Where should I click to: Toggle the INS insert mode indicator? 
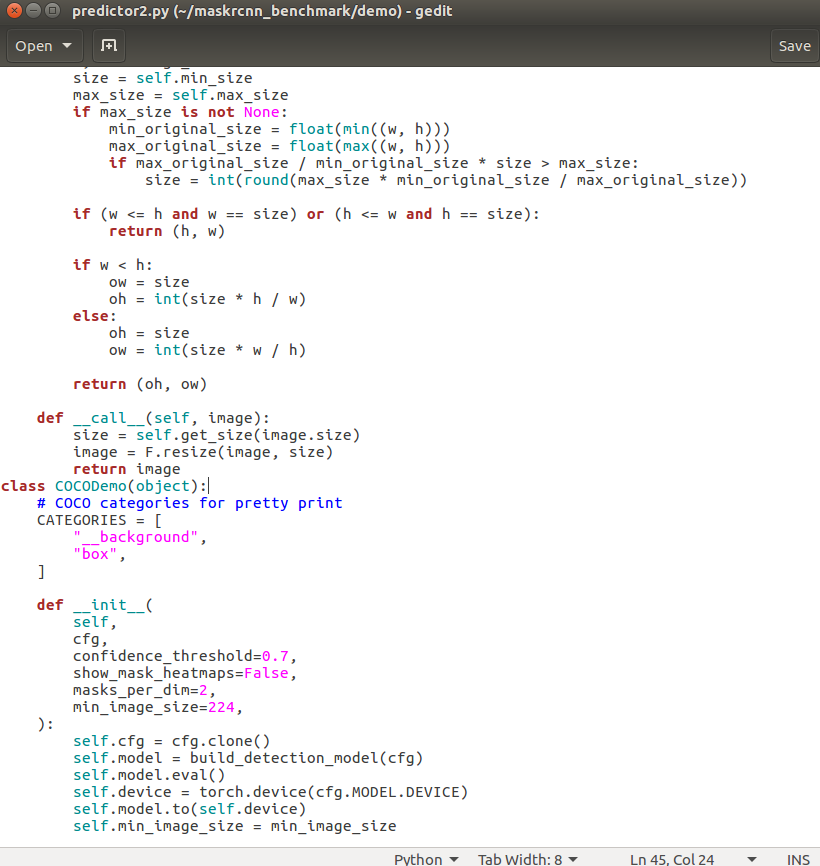click(798, 859)
